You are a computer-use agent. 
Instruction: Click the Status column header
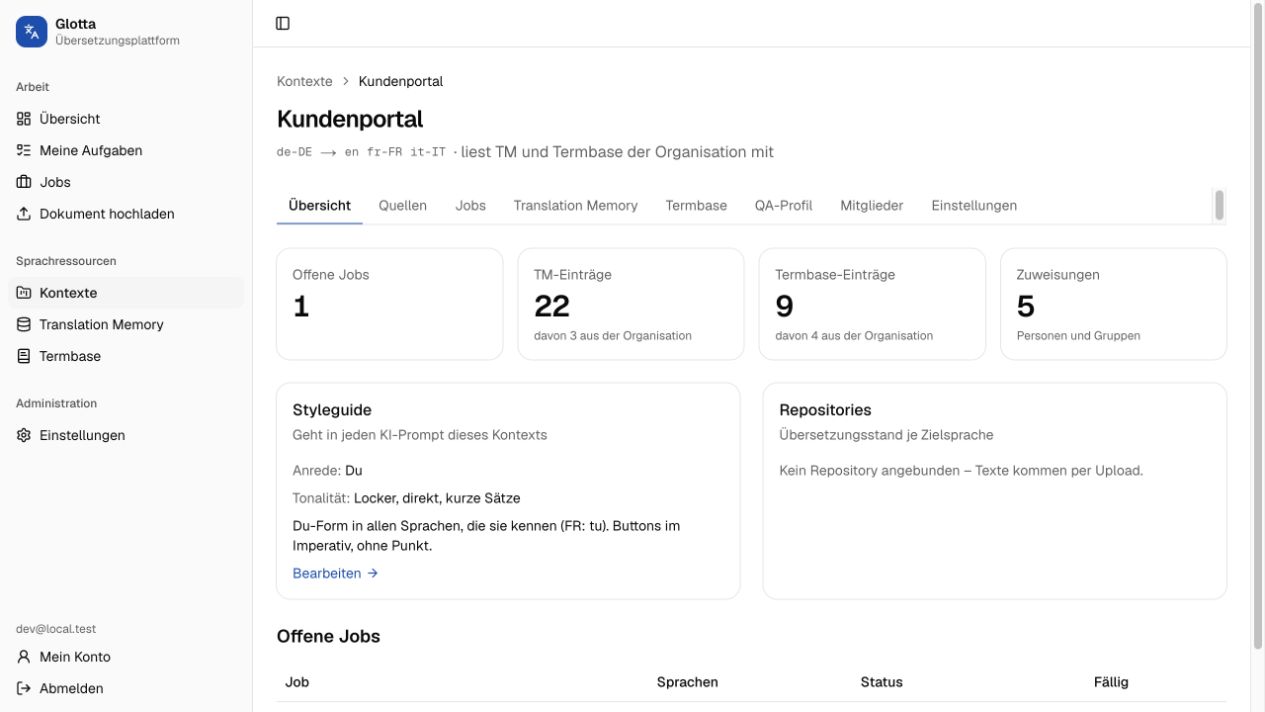(x=881, y=682)
